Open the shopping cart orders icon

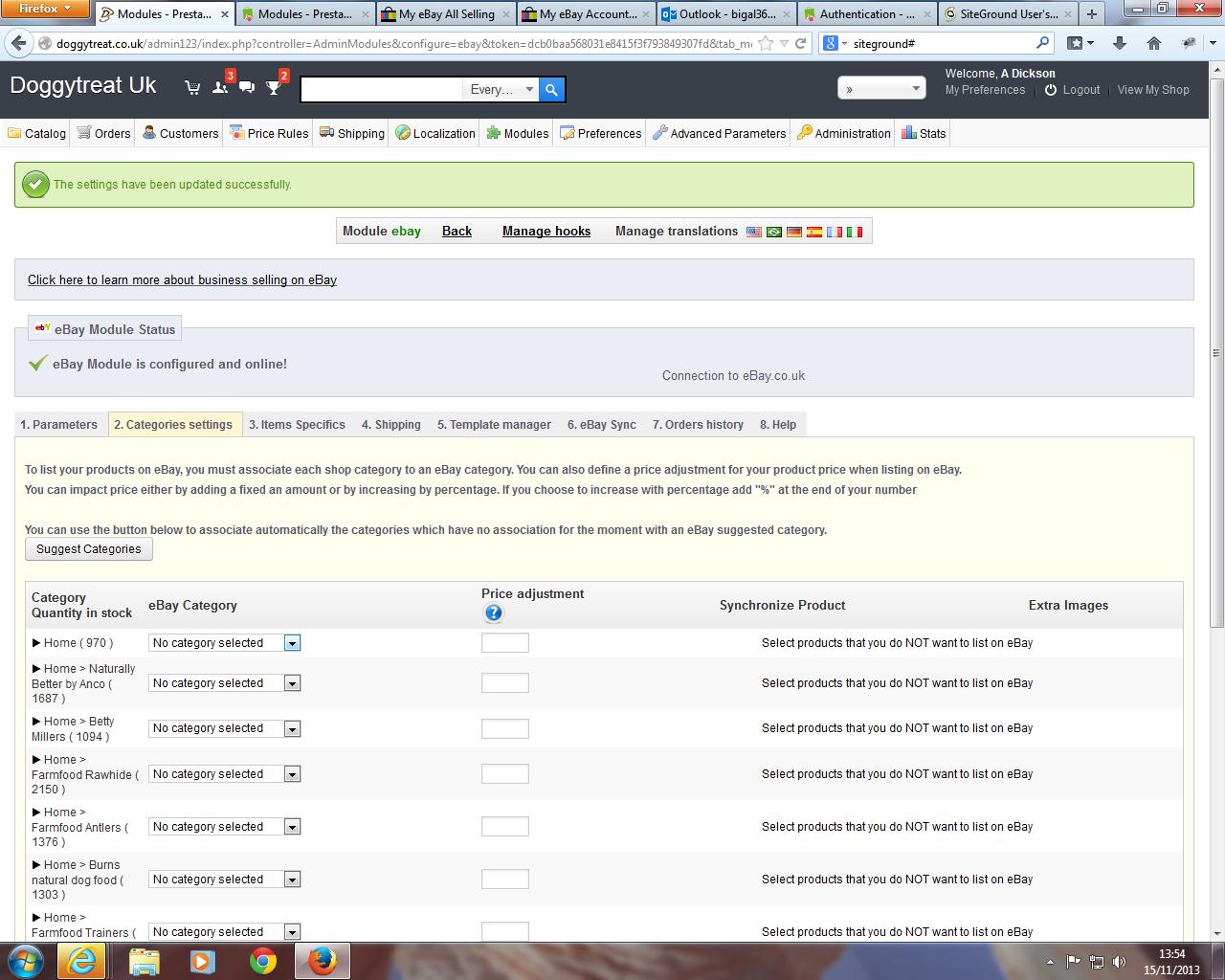coord(192,88)
